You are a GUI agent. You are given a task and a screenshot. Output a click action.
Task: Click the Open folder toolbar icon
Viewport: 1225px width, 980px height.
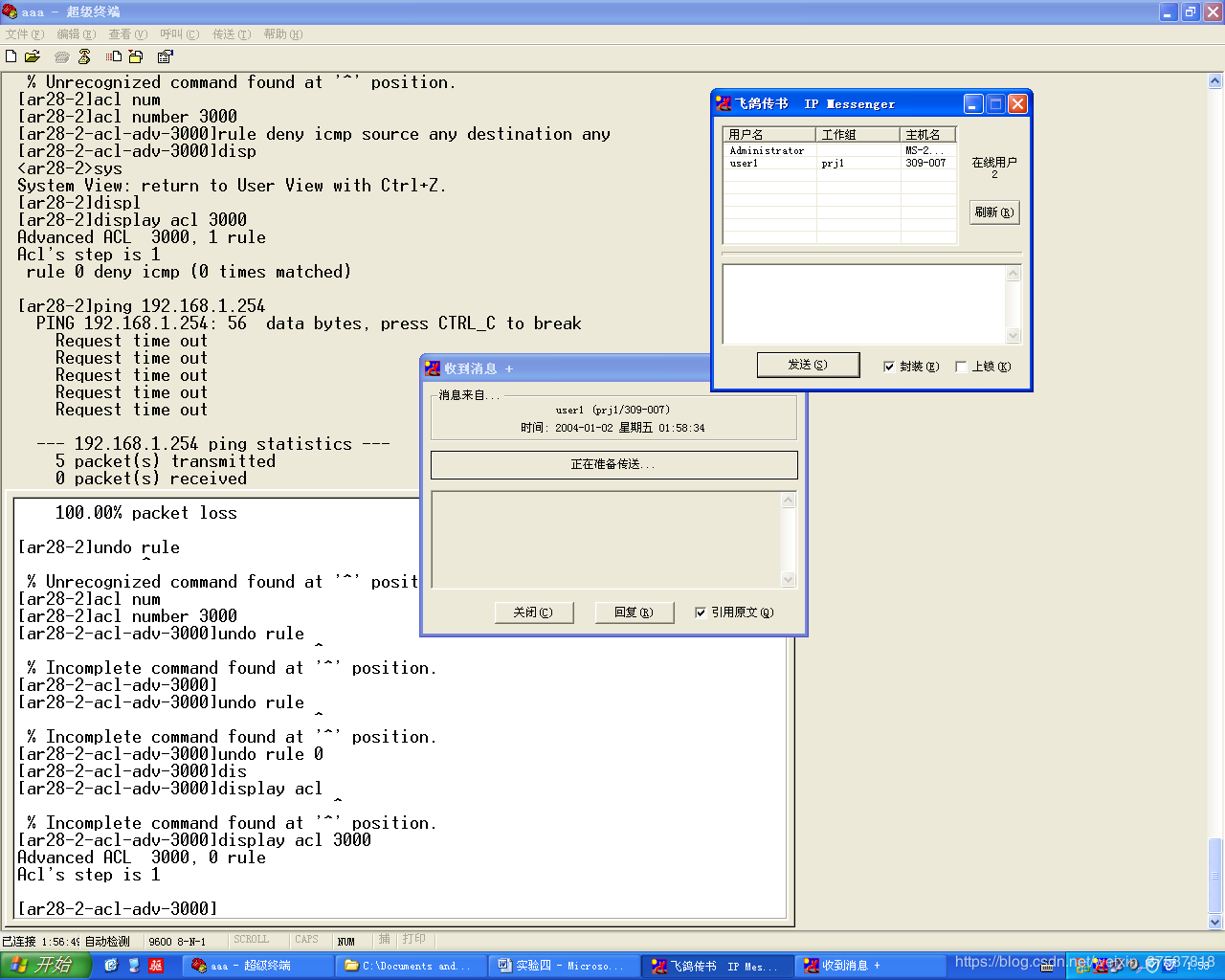33,56
